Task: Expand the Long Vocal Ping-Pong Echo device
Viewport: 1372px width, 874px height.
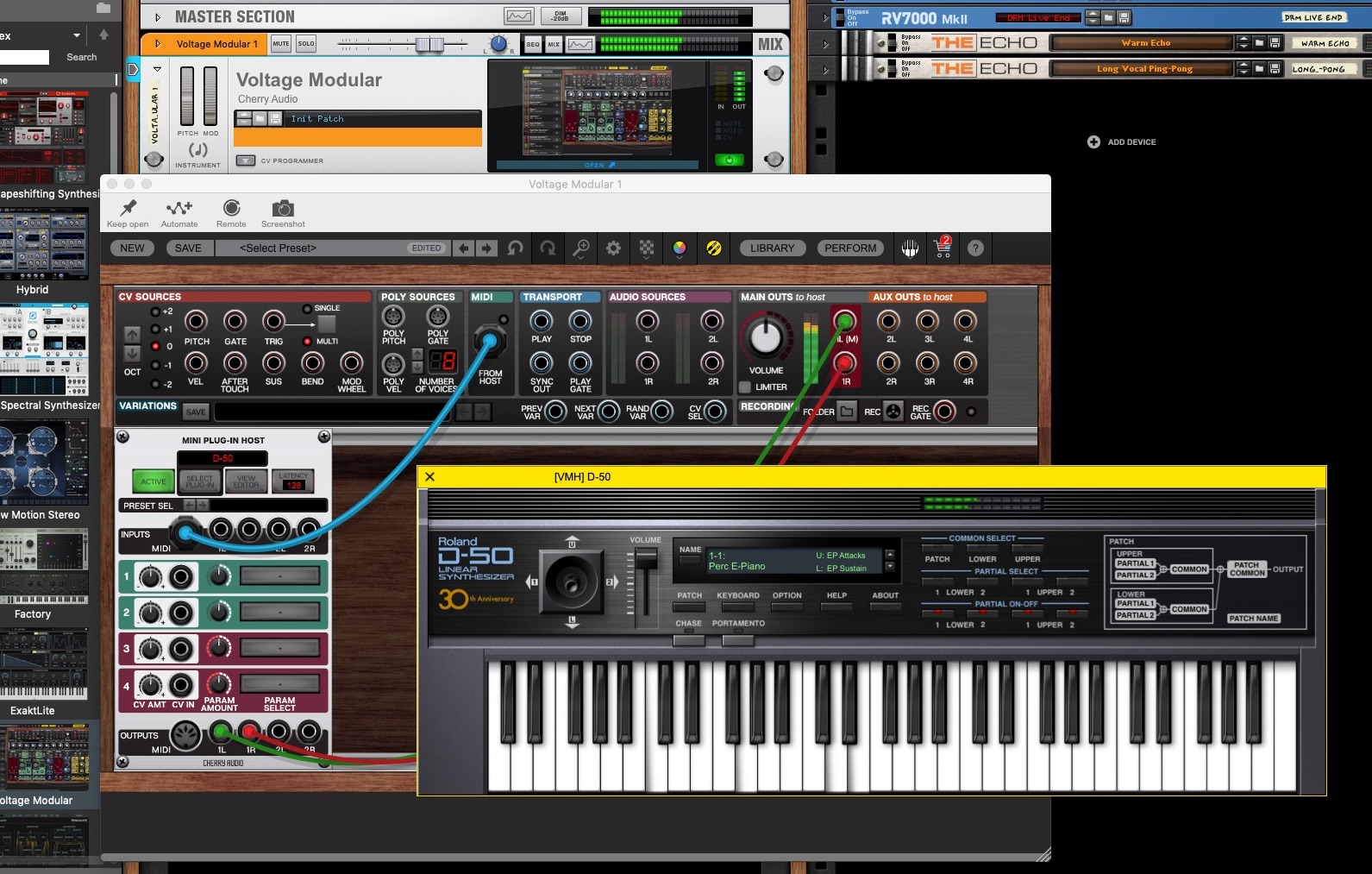Action: (825, 69)
